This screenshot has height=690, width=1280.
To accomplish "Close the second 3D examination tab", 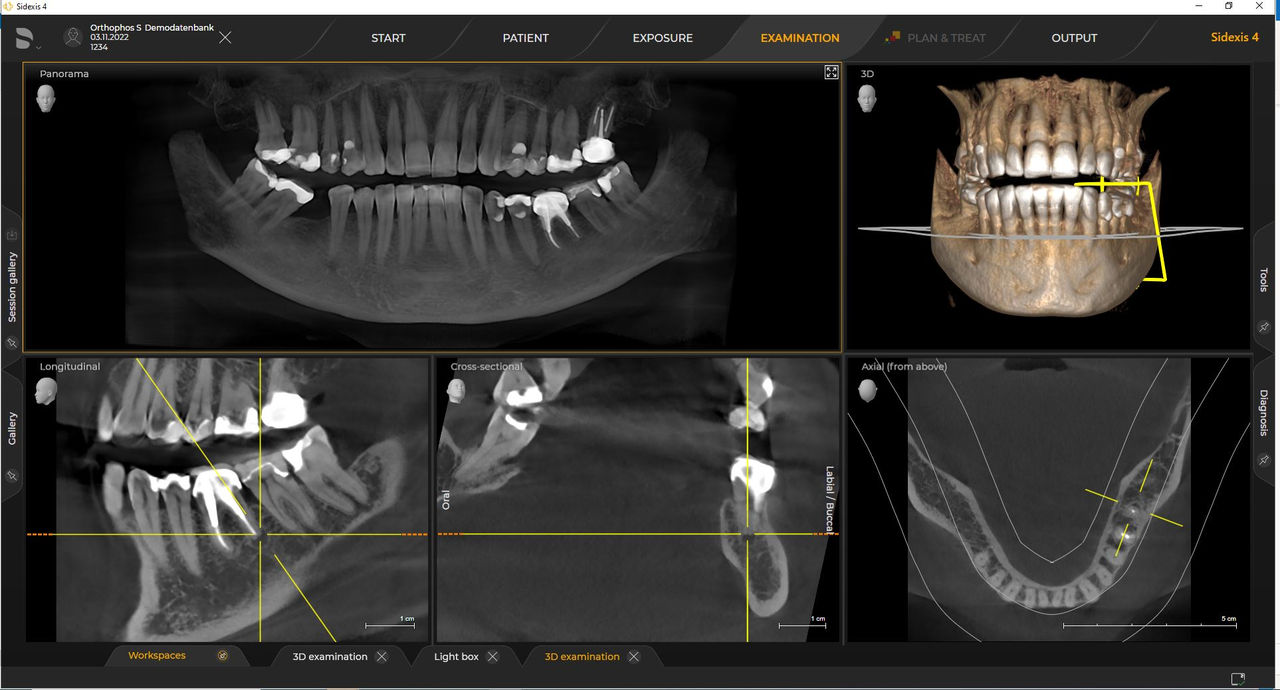I will [x=634, y=657].
